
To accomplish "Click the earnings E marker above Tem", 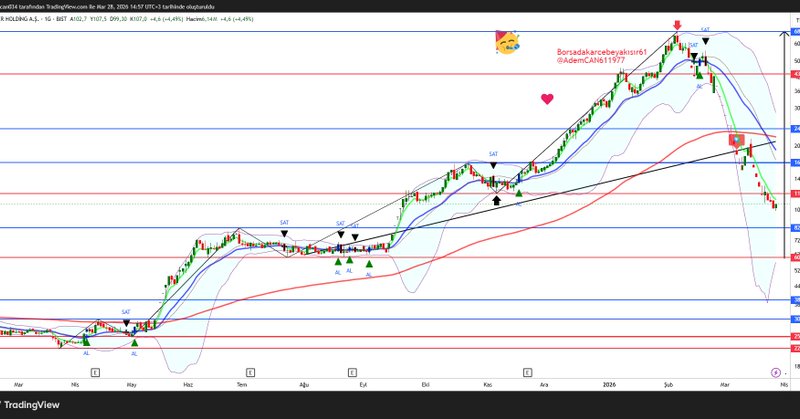I will [250, 373].
